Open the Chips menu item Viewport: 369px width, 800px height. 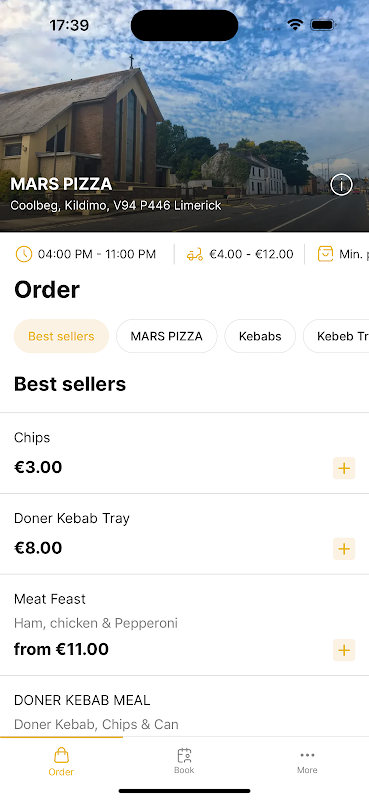184,453
